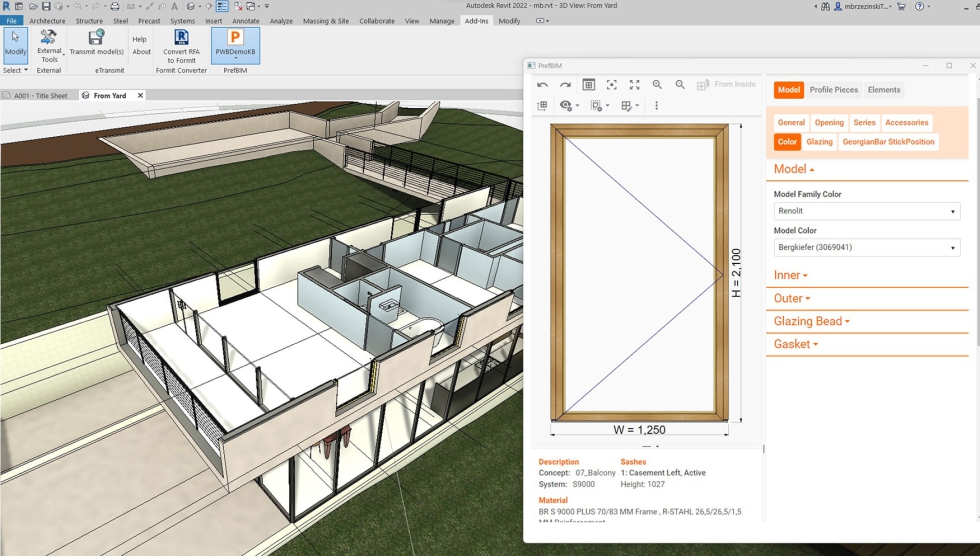Click the undo arrow in PrefBIM toolbar
The image size is (980, 556).
542,85
